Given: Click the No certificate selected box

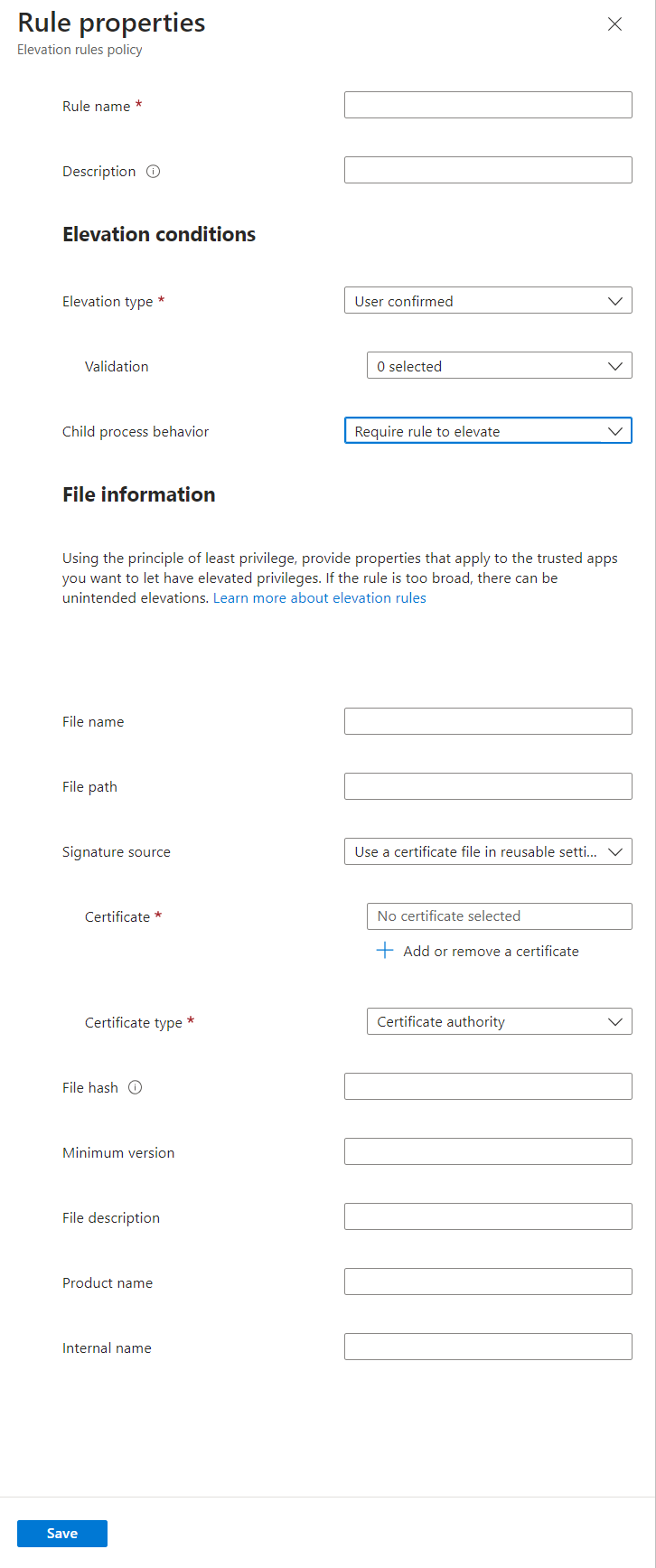Looking at the screenshot, I should click(x=500, y=916).
